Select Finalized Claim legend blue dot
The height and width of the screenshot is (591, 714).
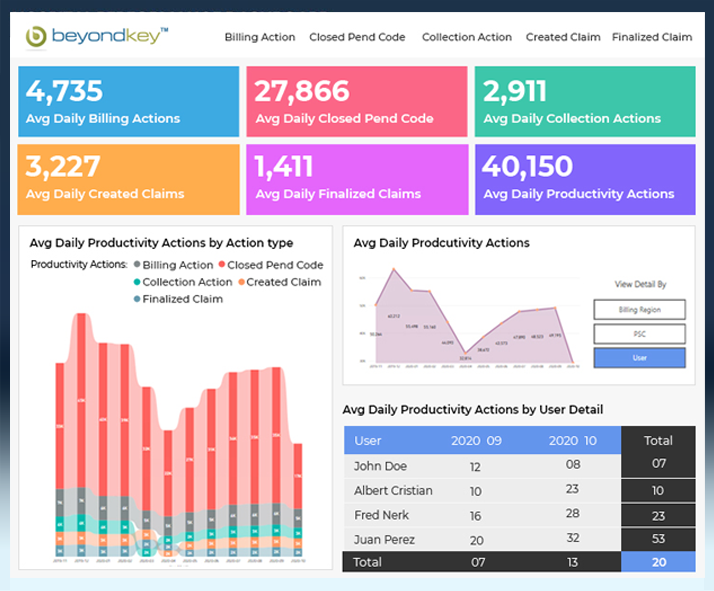click(136, 299)
